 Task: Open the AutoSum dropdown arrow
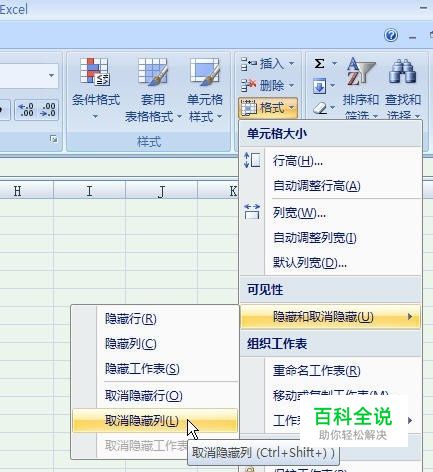334,63
